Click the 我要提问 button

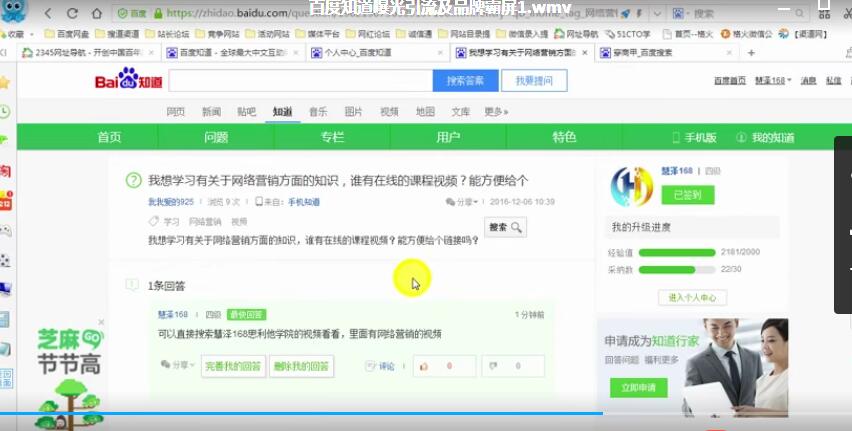click(x=534, y=80)
